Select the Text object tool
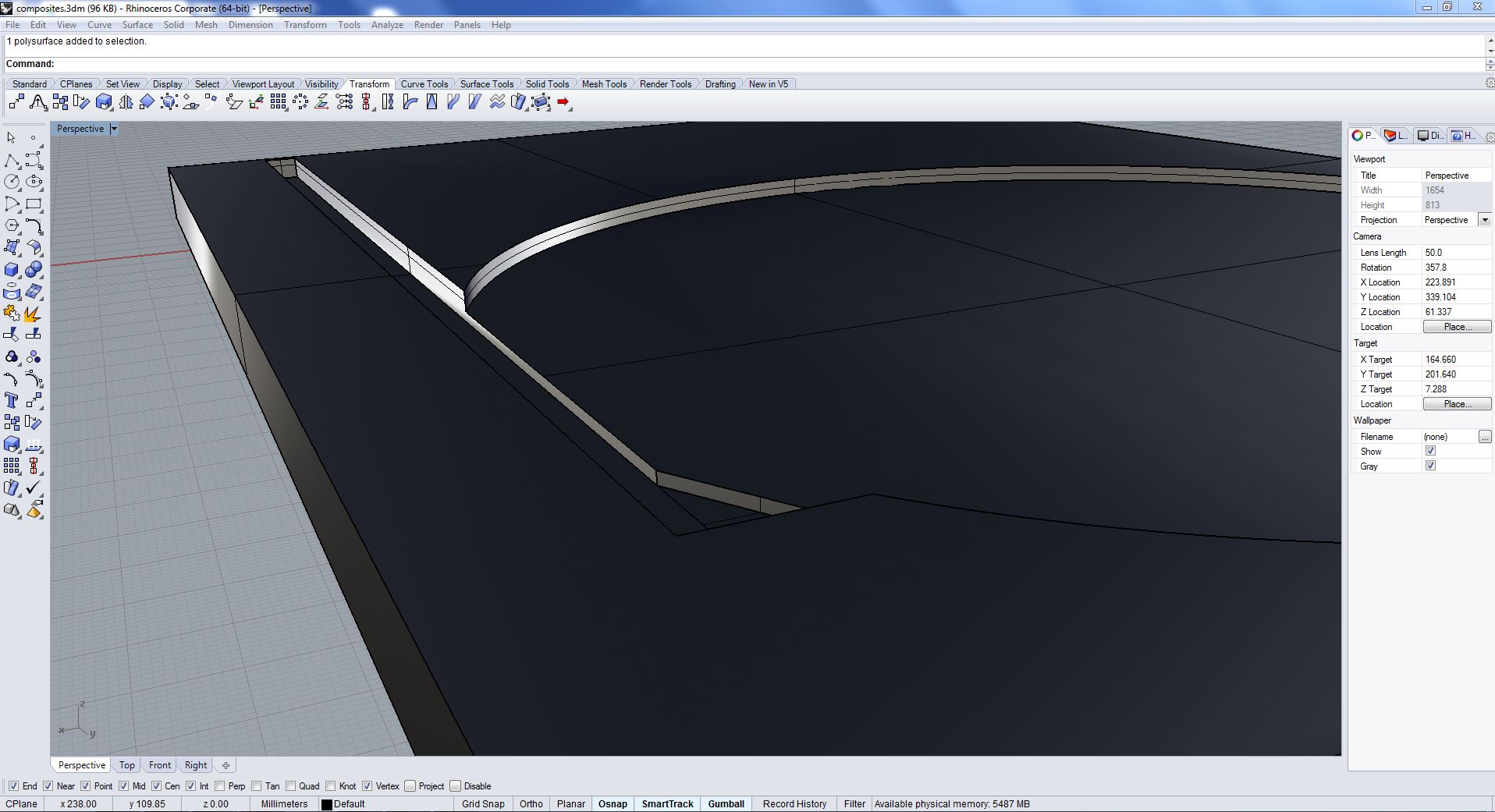This screenshot has width=1495, height=812. coord(12,400)
